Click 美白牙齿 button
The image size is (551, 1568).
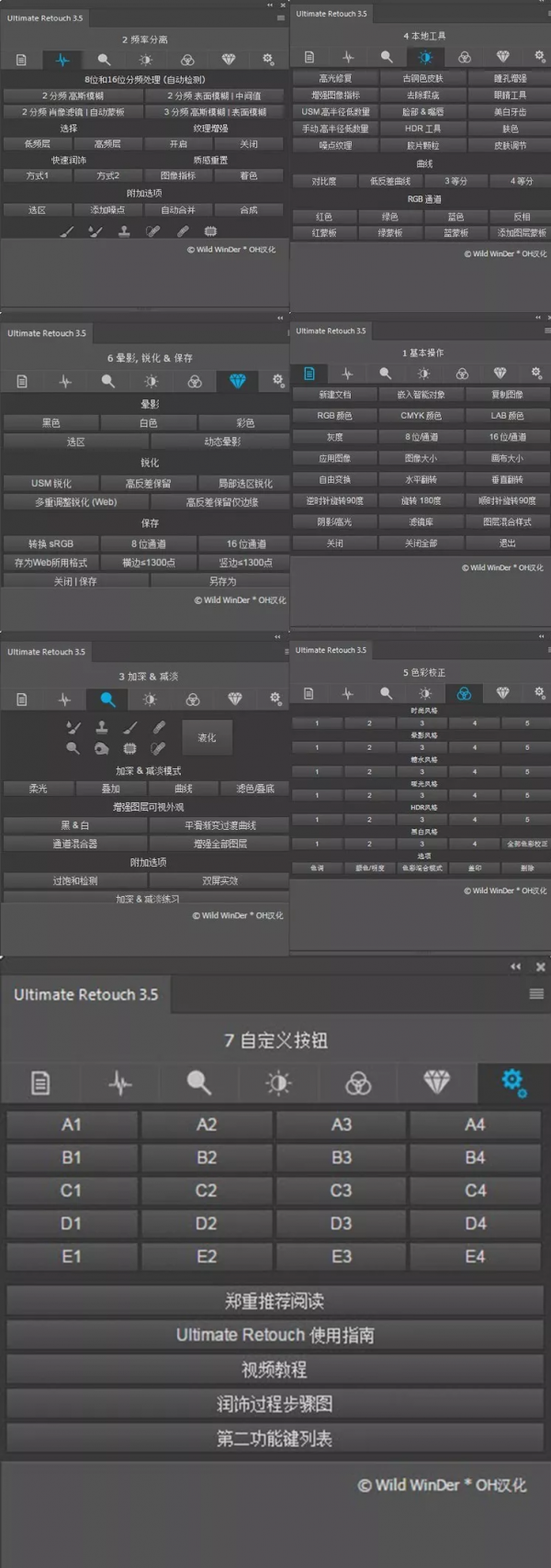(x=510, y=112)
